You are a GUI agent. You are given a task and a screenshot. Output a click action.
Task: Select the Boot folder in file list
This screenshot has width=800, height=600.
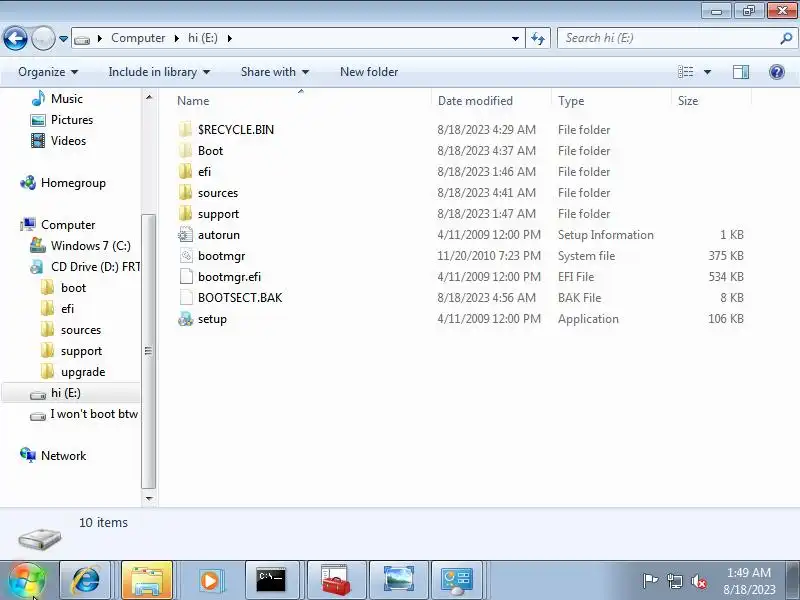pyautogui.click(x=210, y=151)
